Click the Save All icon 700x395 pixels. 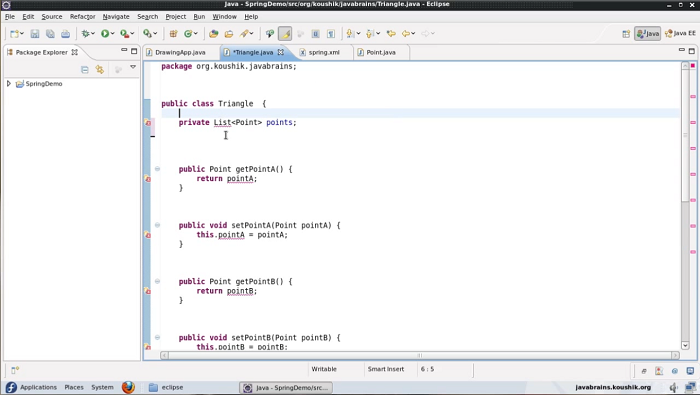pyautogui.click(x=50, y=33)
